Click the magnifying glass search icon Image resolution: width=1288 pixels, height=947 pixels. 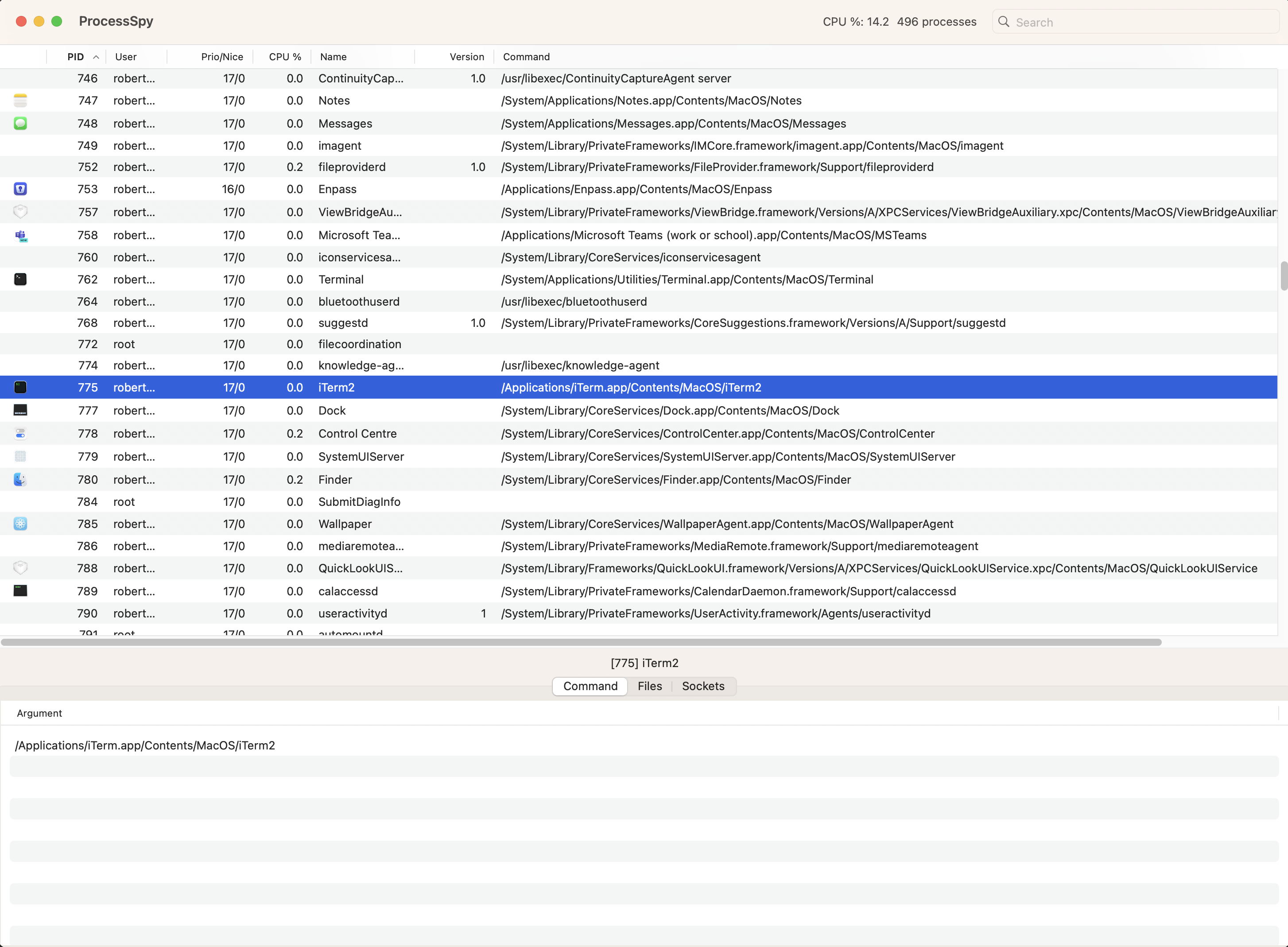point(1003,22)
